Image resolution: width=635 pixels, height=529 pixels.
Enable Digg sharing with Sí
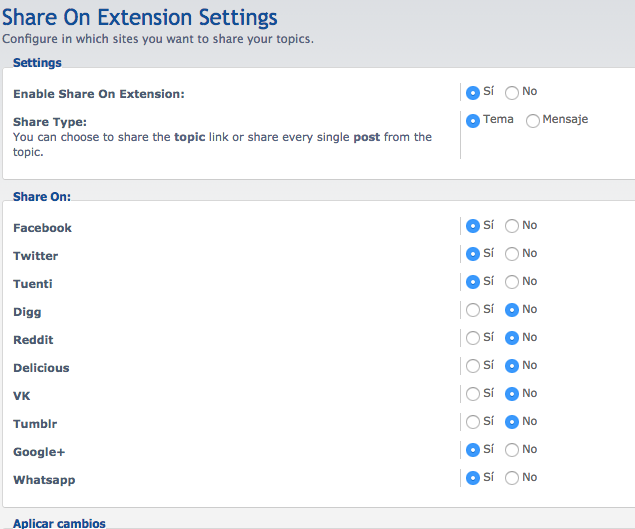click(x=473, y=310)
